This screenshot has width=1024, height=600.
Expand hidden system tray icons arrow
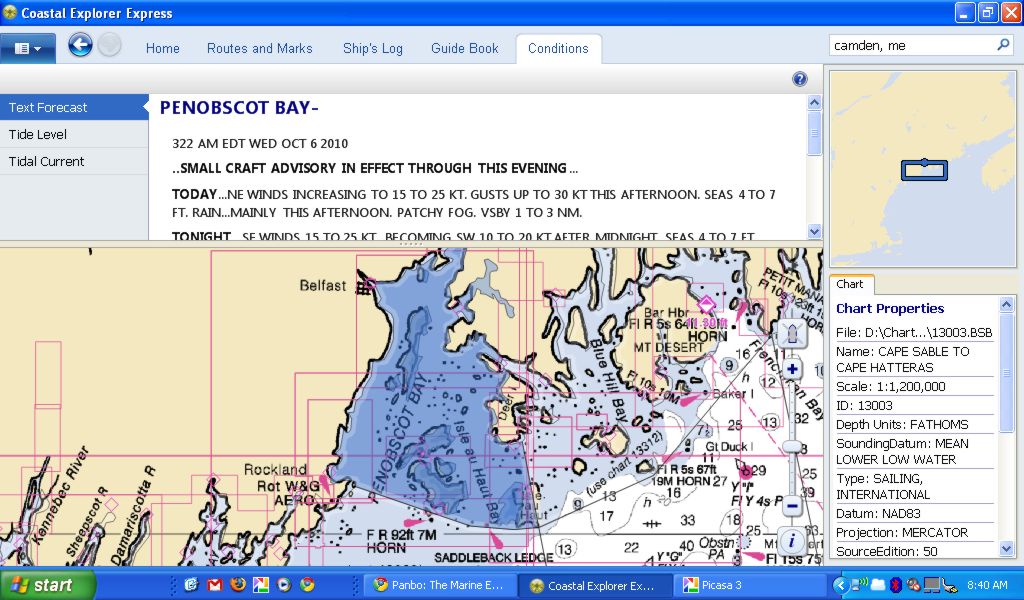pyautogui.click(x=840, y=585)
